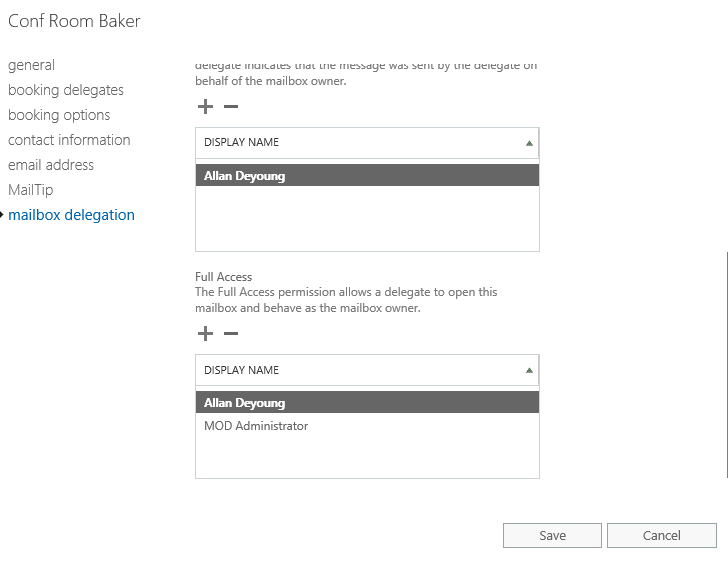The image size is (728, 578).
Task: Select MOD Administrator in Full Access list
Action: [256, 426]
